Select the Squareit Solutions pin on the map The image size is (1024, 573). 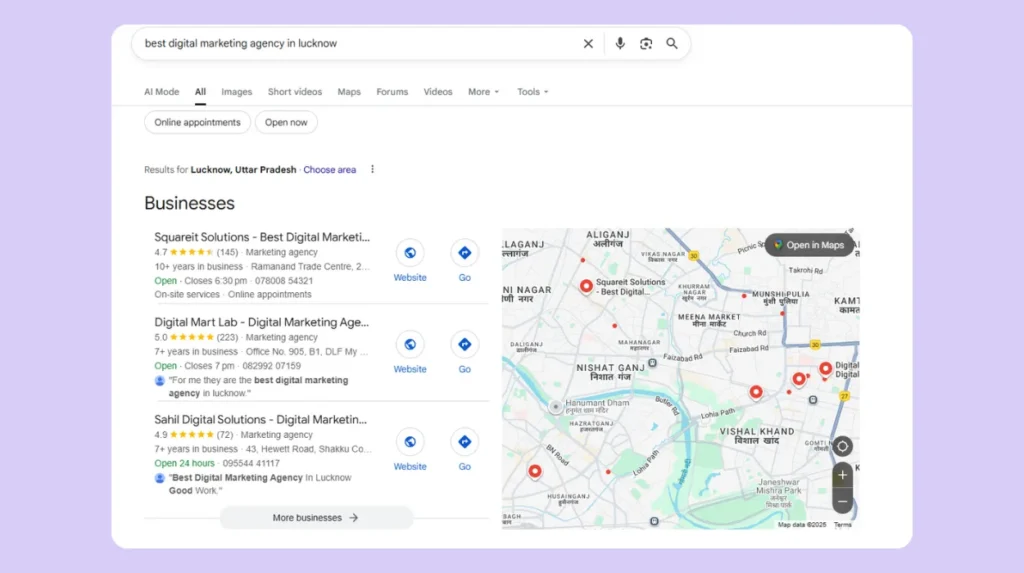click(x=586, y=286)
